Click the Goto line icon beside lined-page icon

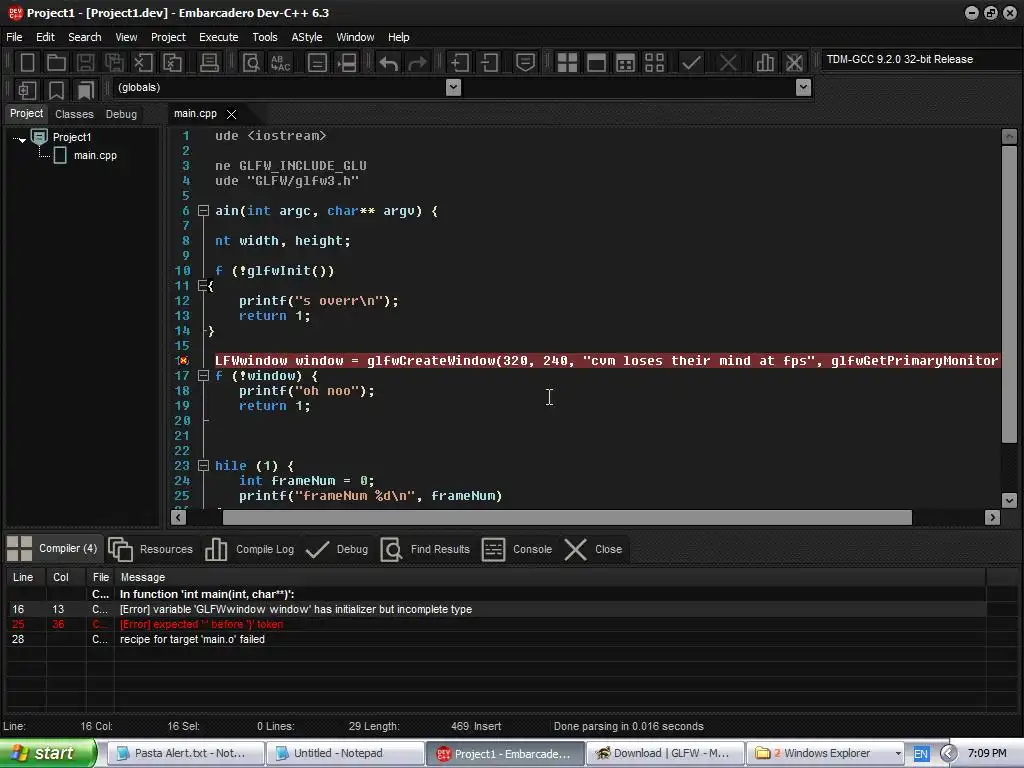347,63
